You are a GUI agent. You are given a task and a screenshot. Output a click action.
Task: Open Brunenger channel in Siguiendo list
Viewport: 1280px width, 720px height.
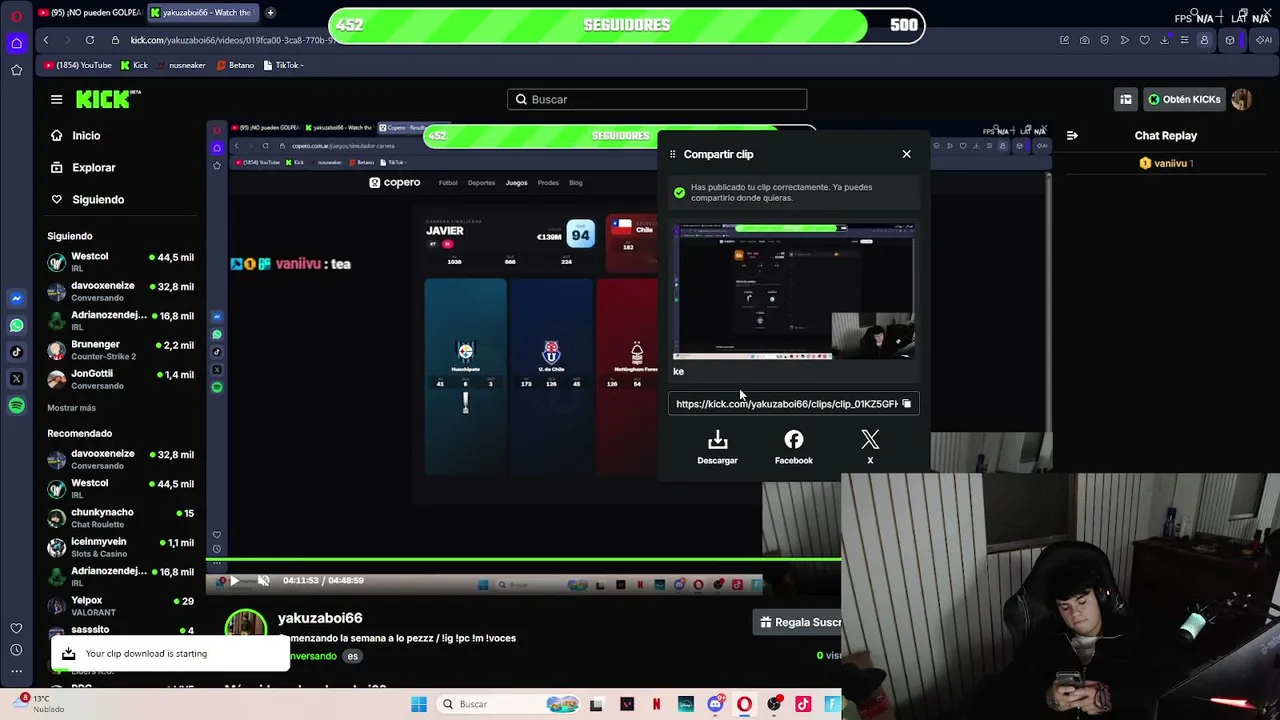pos(122,350)
